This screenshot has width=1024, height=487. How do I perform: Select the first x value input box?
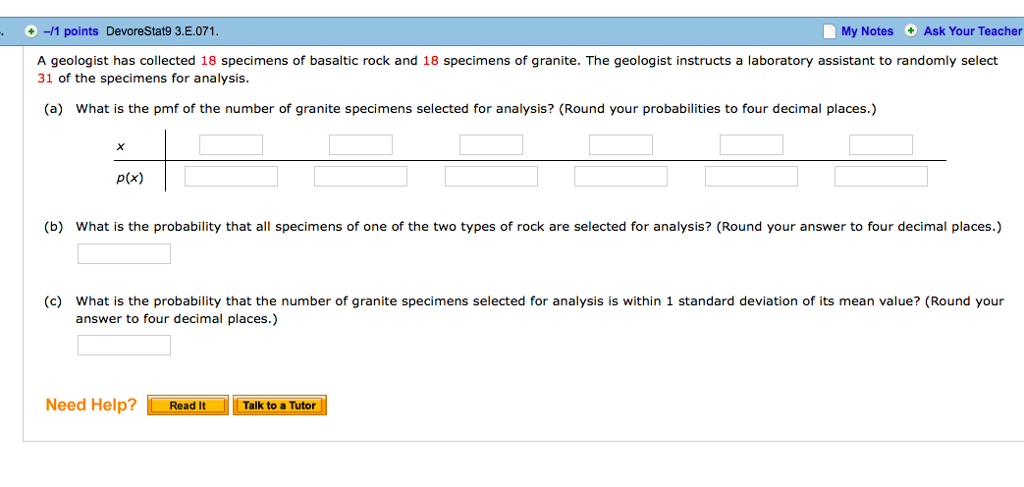tap(231, 145)
